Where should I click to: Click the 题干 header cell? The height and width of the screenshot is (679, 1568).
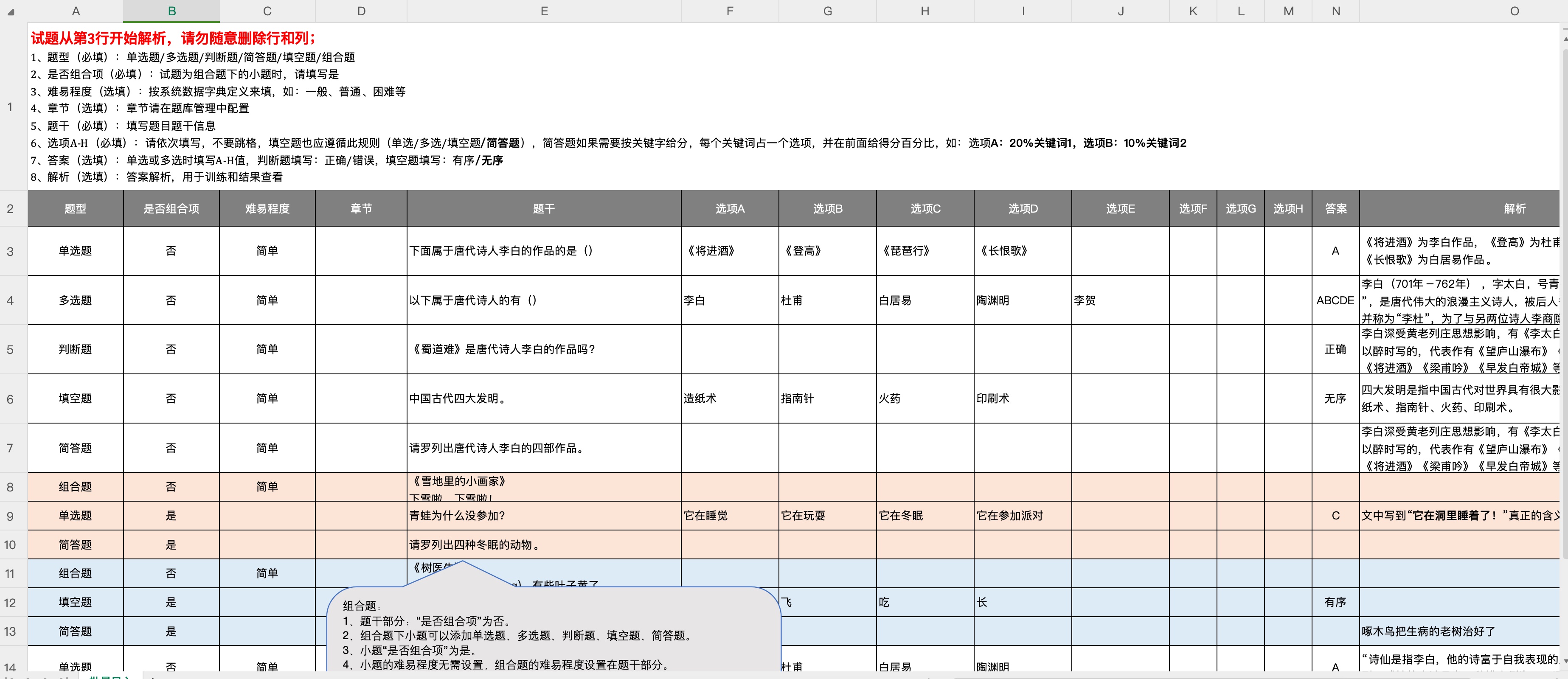tap(544, 209)
